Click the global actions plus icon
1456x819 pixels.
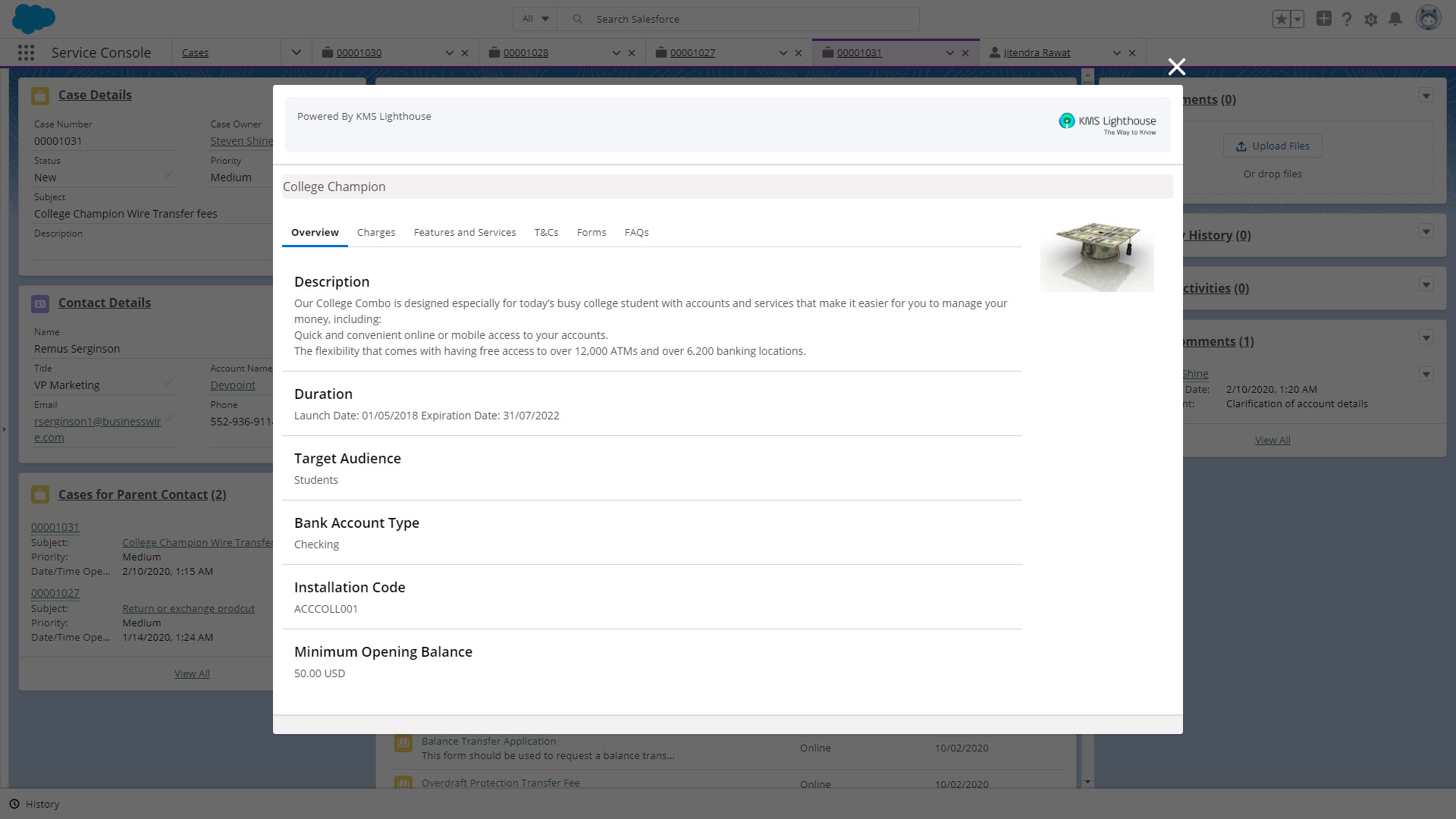[x=1323, y=19]
